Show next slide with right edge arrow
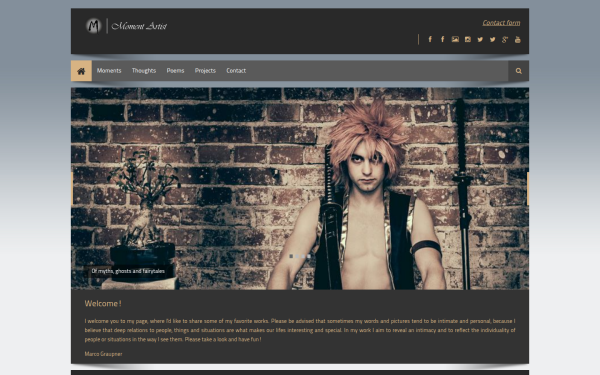The height and width of the screenshot is (375, 600). [528, 188]
